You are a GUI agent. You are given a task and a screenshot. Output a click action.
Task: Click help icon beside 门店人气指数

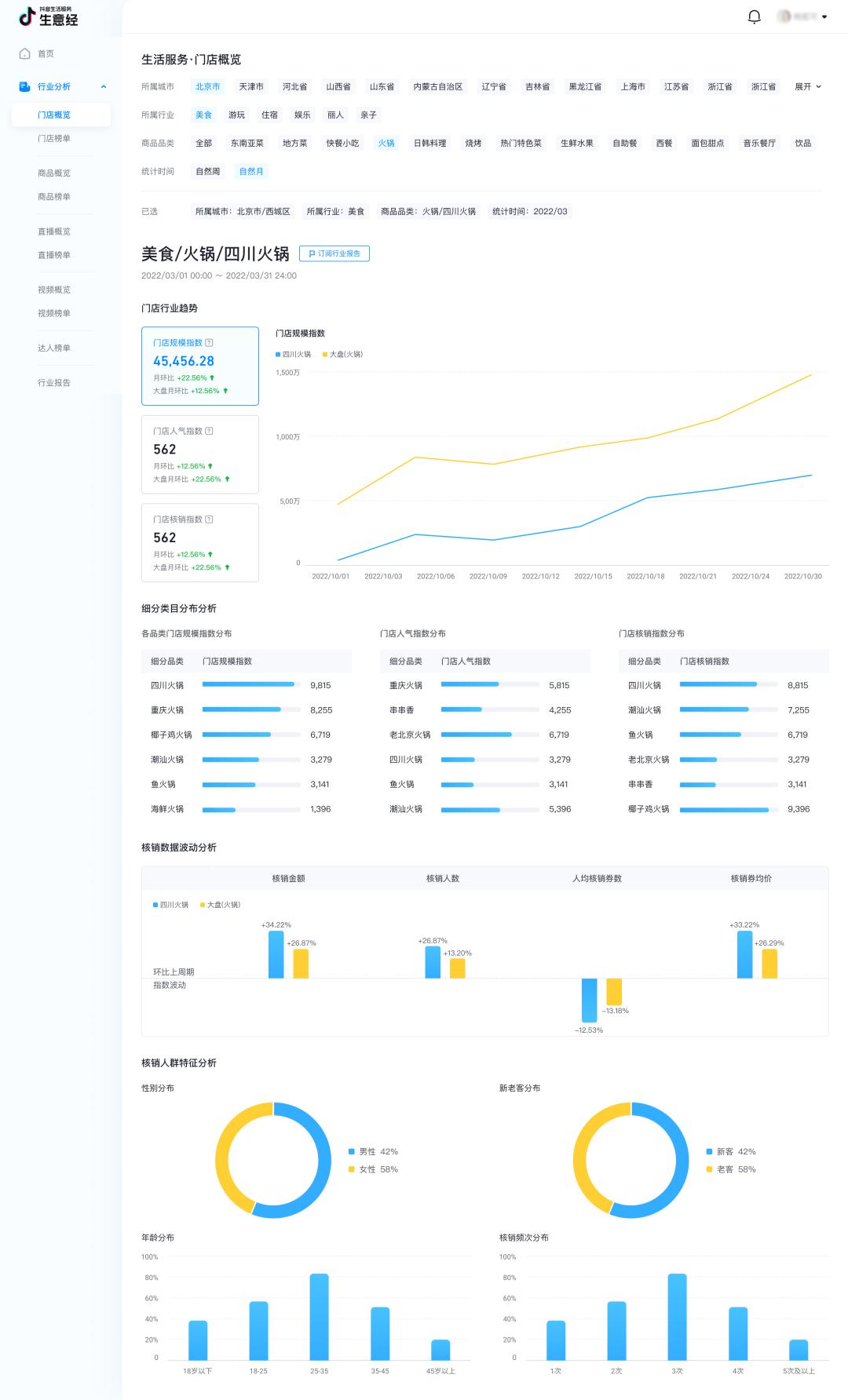tap(209, 431)
